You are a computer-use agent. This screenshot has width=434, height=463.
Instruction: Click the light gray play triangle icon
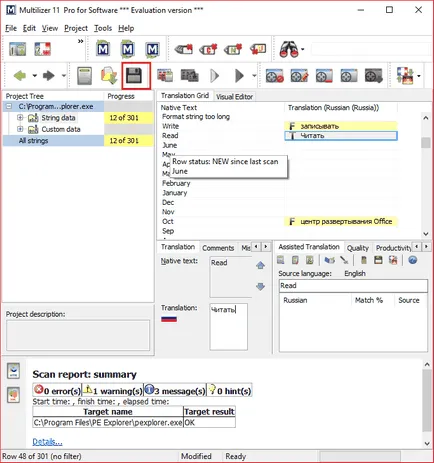[215, 76]
